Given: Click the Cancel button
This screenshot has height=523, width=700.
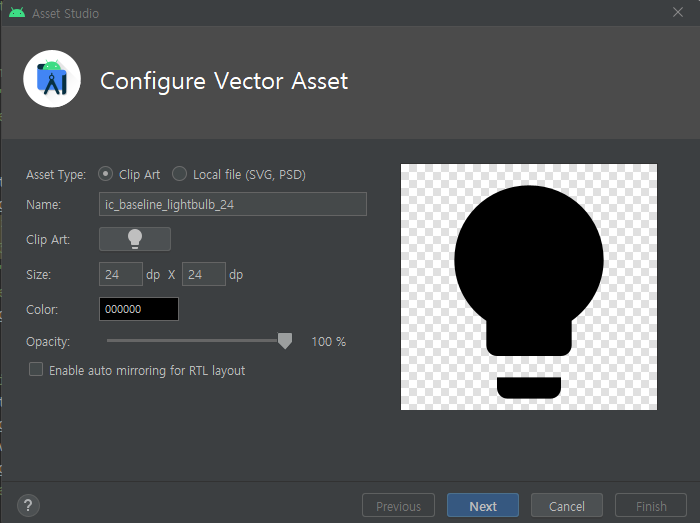Looking at the screenshot, I should coord(567,506).
